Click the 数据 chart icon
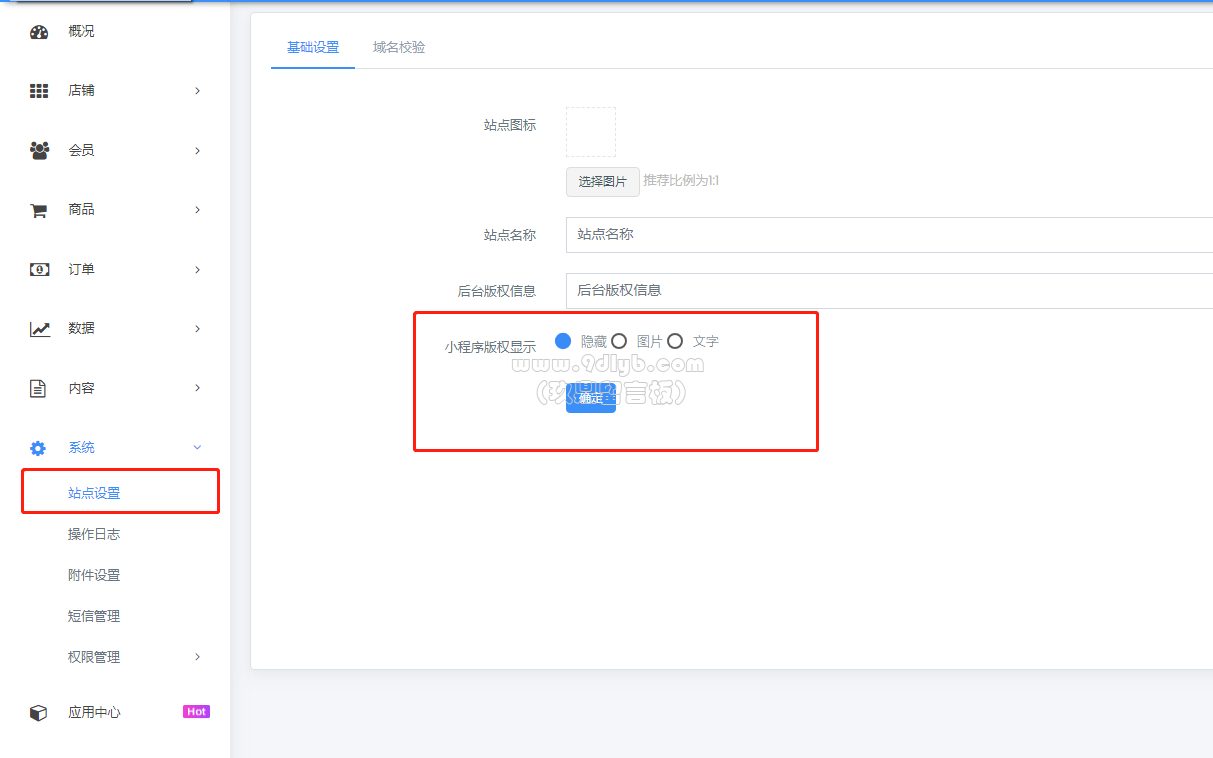The image size is (1213, 758). (x=39, y=329)
